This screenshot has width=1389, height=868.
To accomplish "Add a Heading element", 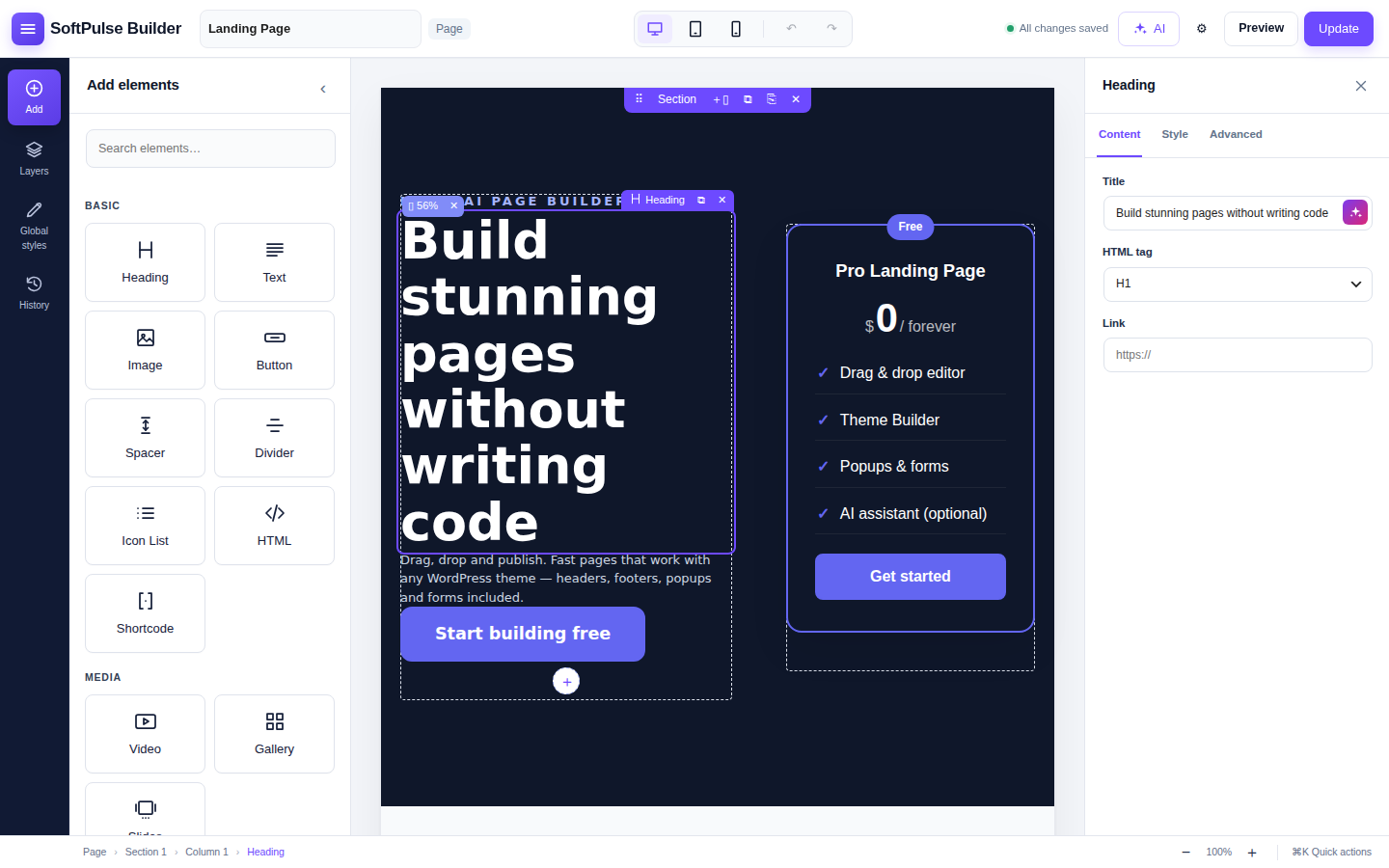I will pos(145,262).
